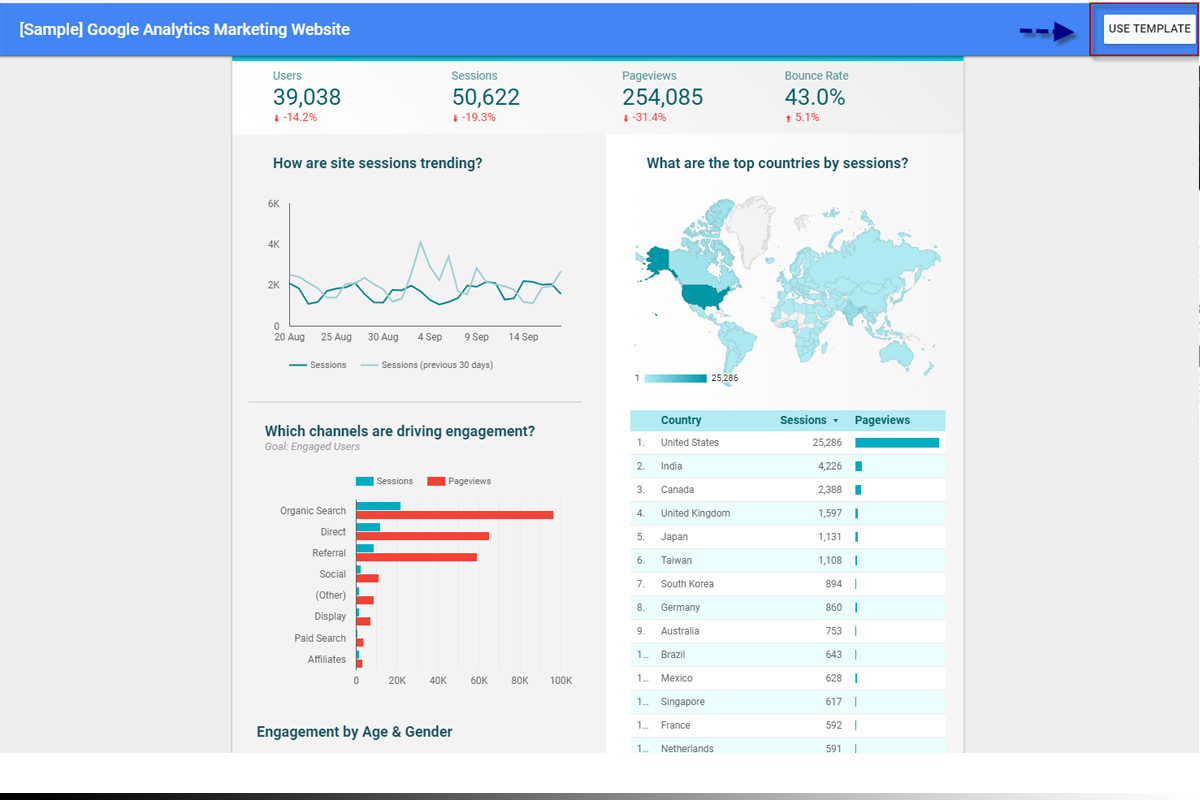
Task: Select the Japan table row
Action: [788, 537]
